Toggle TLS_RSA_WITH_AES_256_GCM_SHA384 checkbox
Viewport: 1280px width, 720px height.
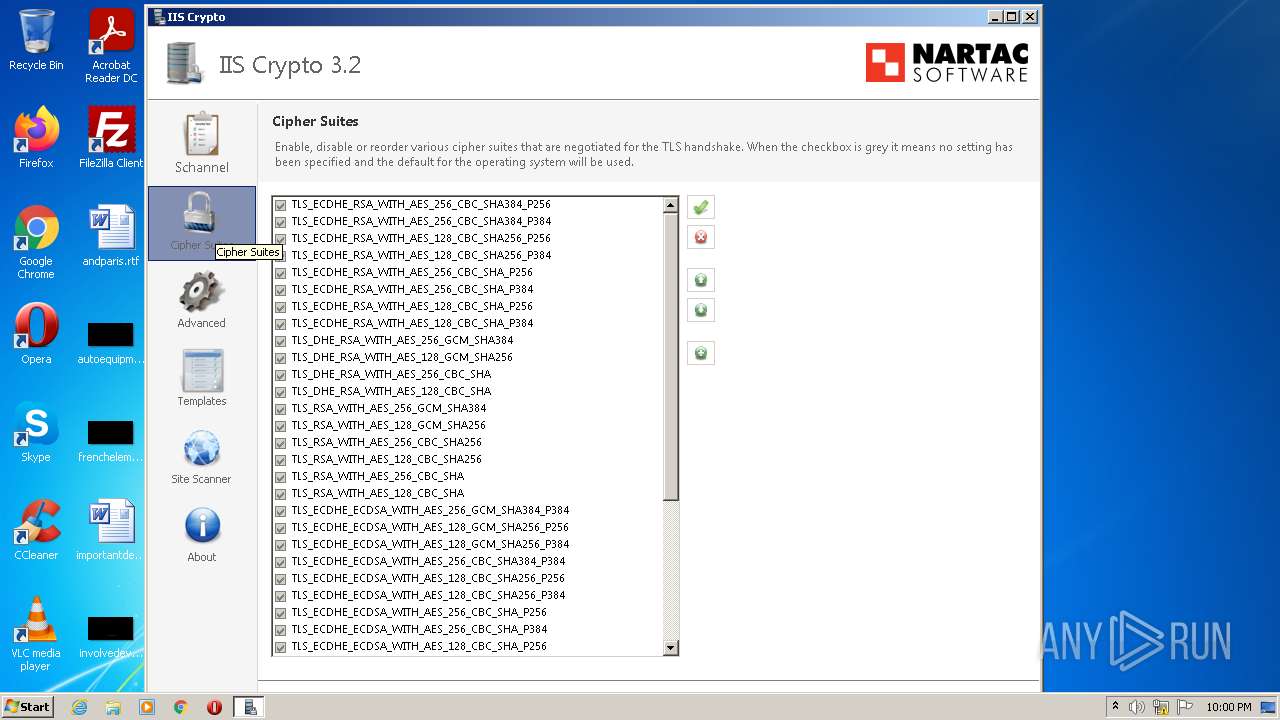point(281,409)
